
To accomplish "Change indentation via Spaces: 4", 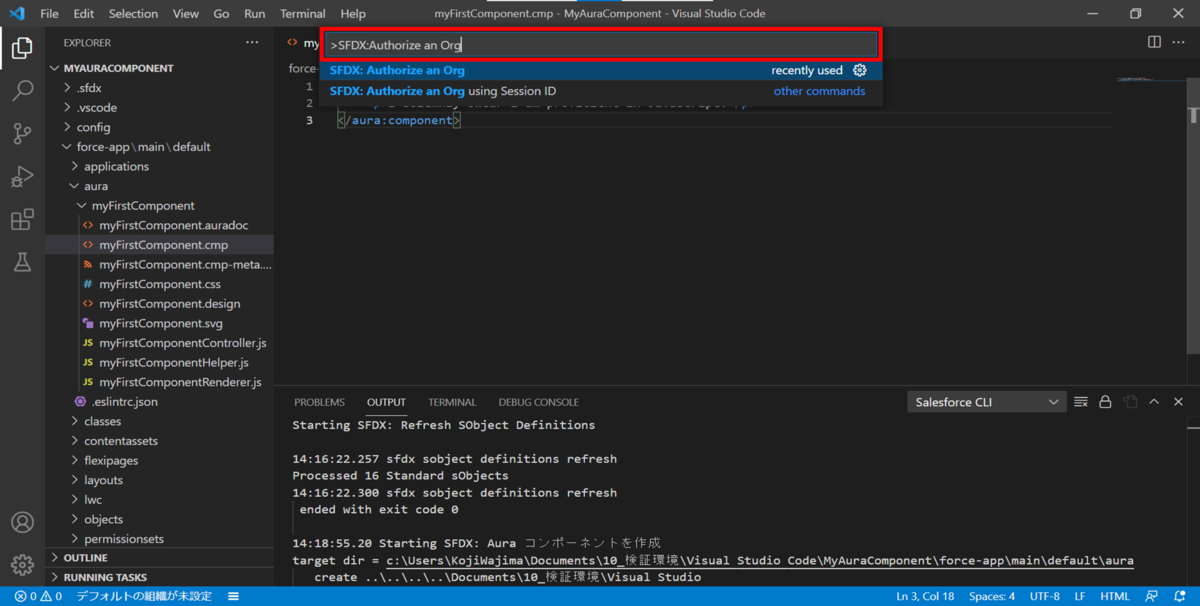I will (x=991, y=596).
